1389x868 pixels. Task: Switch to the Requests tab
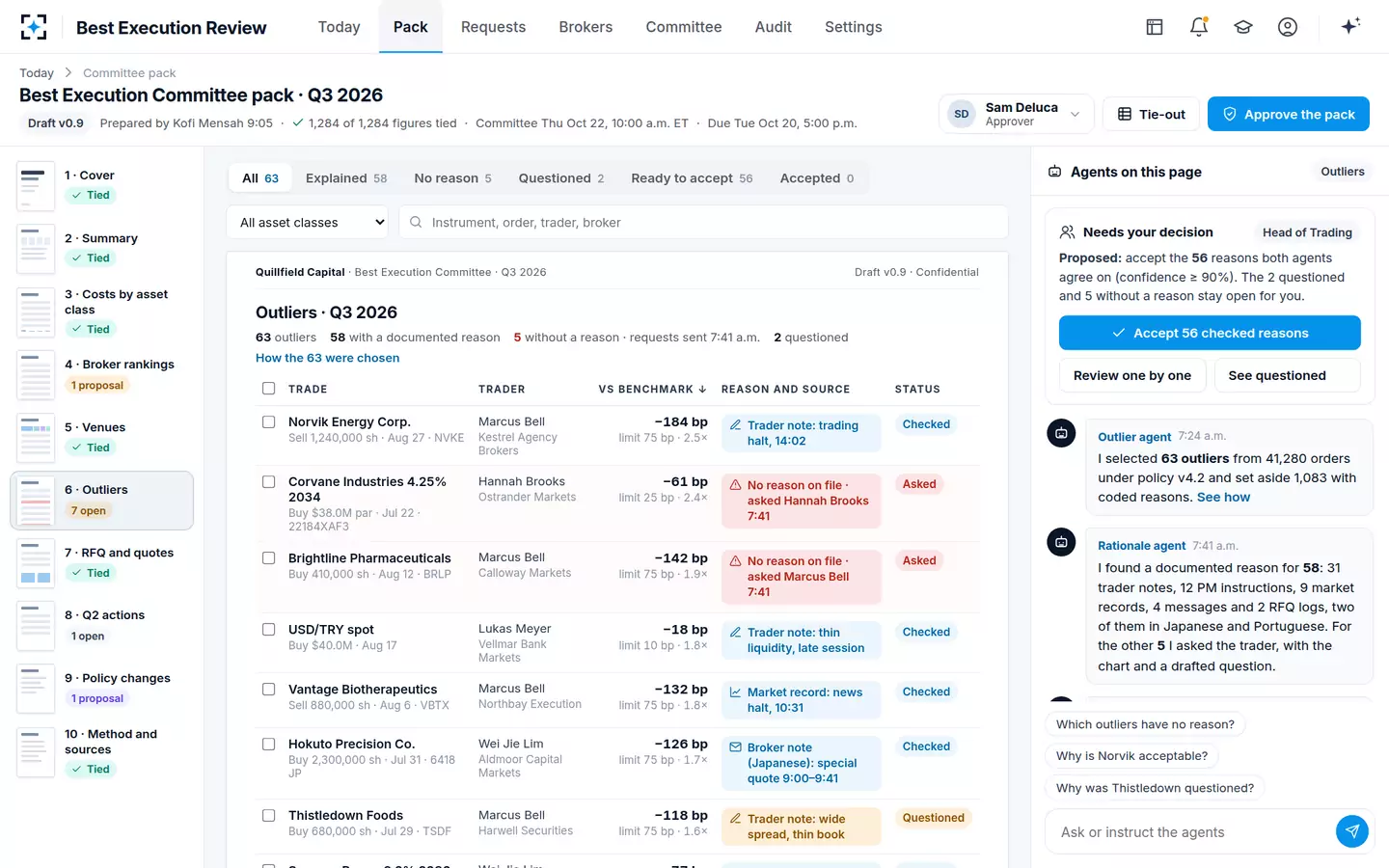493,27
